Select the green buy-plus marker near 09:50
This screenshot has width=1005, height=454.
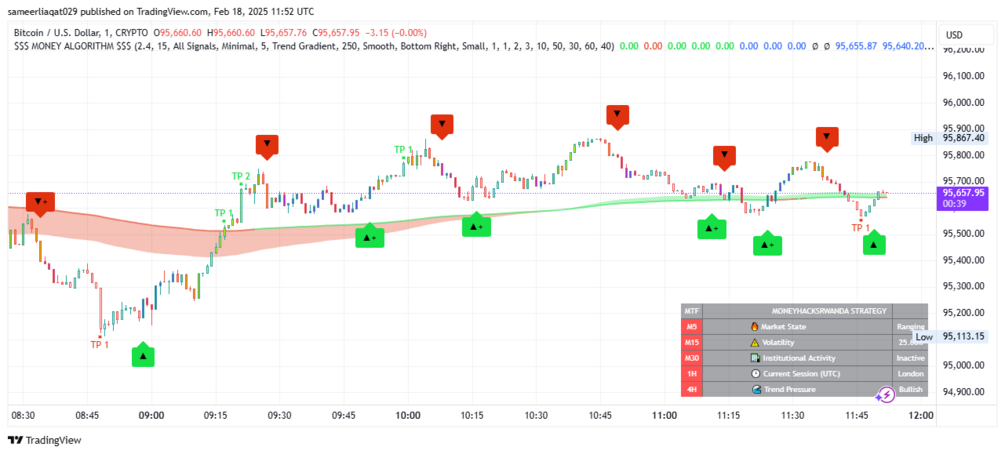click(369, 236)
